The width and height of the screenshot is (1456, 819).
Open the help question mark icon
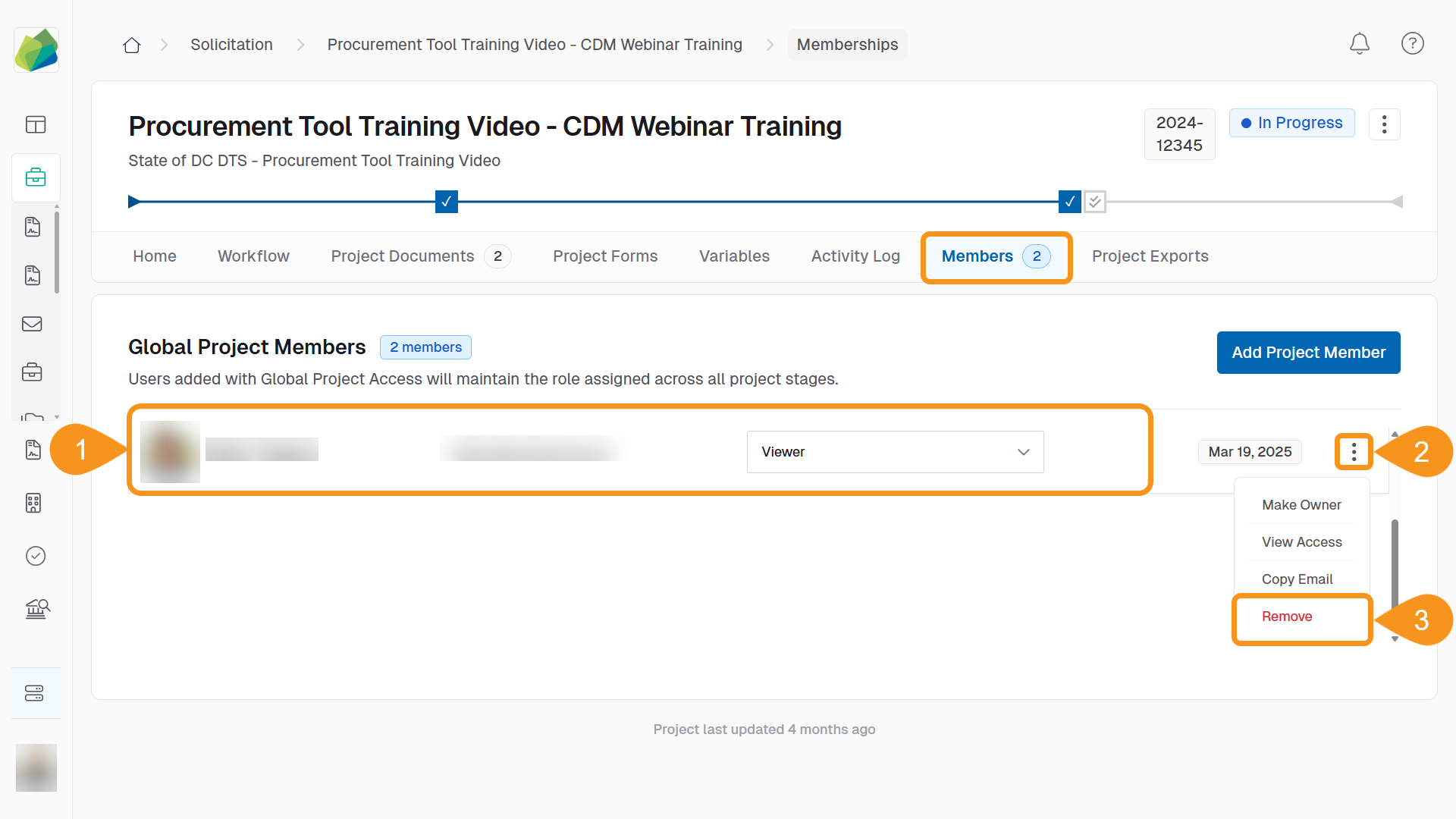(x=1412, y=44)
